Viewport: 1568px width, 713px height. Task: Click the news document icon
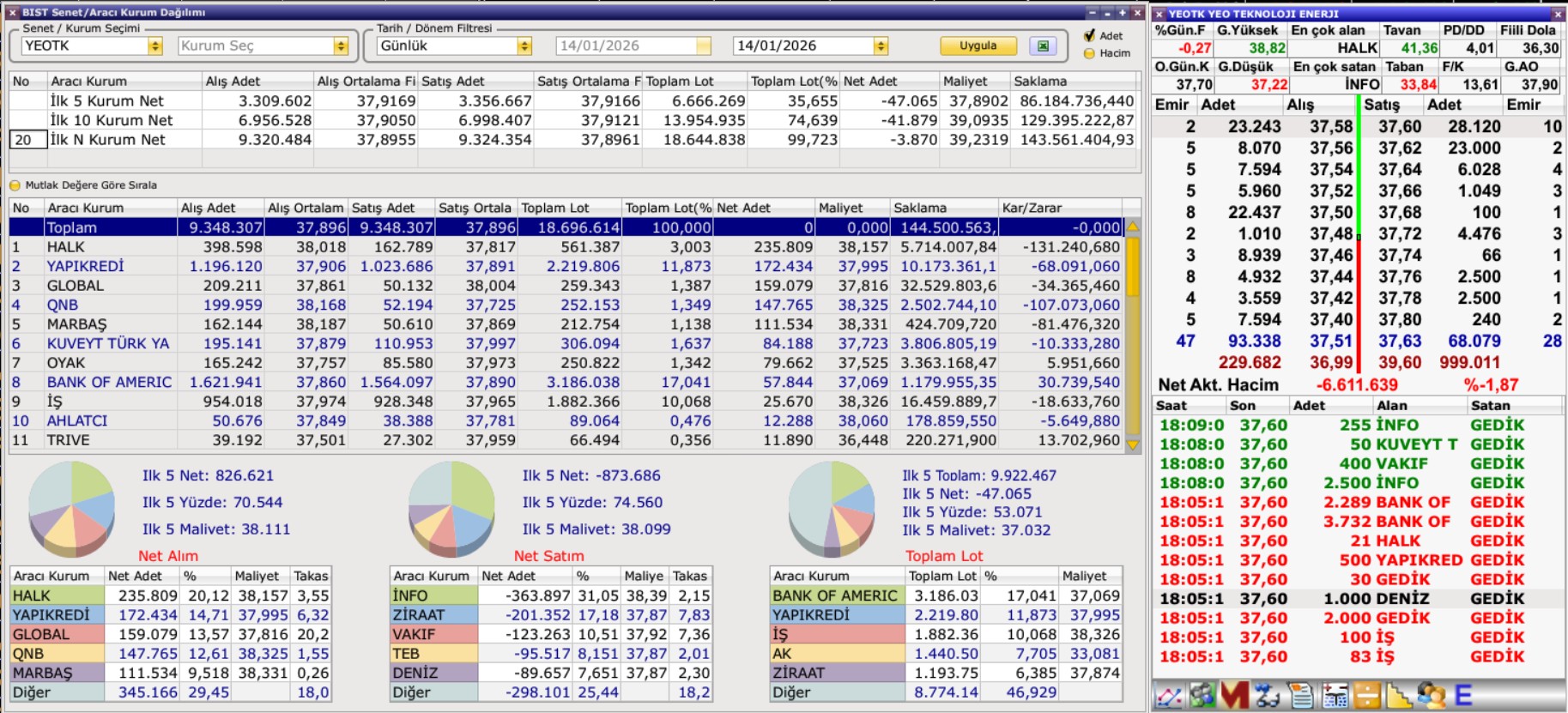click(1301, 696)
